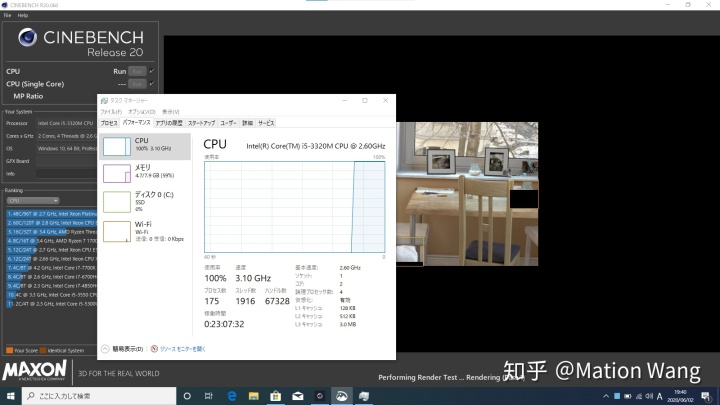Select ranking row 4. 8C/16T AMD Ryzen 7
720x405 pixels.
coord(51,241)
